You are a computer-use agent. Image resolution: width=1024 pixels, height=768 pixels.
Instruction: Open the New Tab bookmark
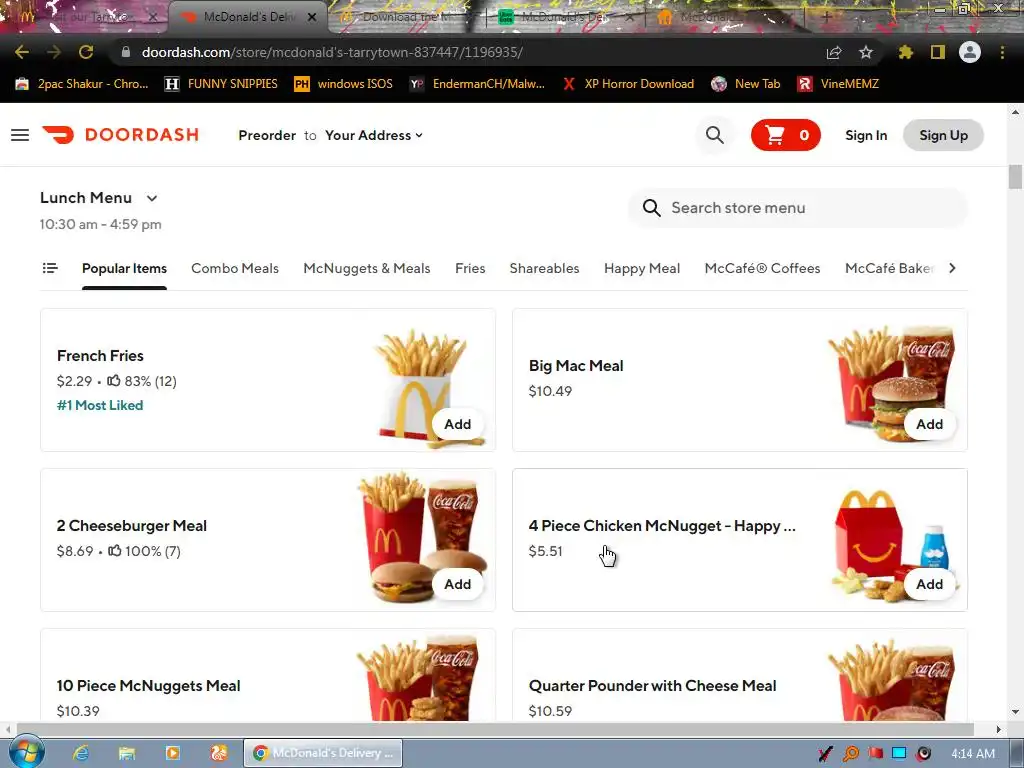click(746, 84)
